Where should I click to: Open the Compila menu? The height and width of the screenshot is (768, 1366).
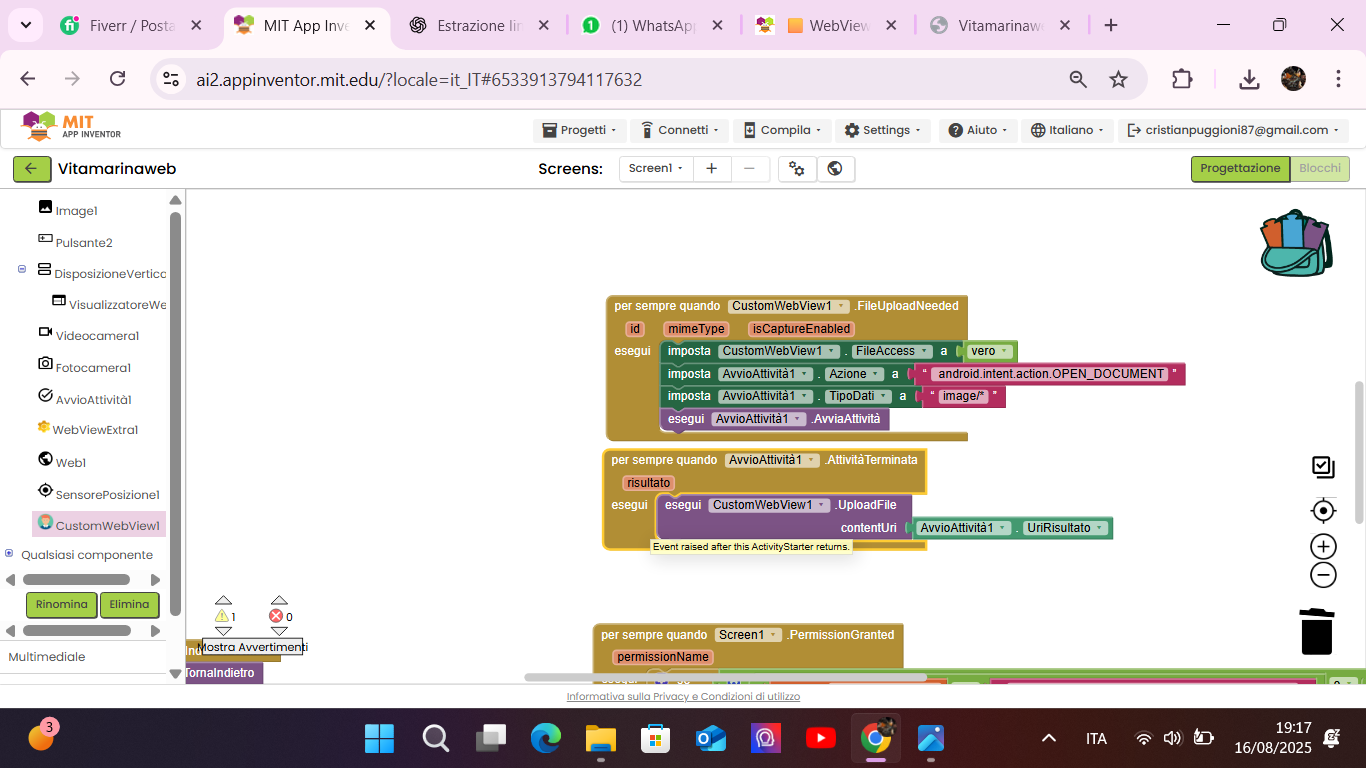point(782,130)
